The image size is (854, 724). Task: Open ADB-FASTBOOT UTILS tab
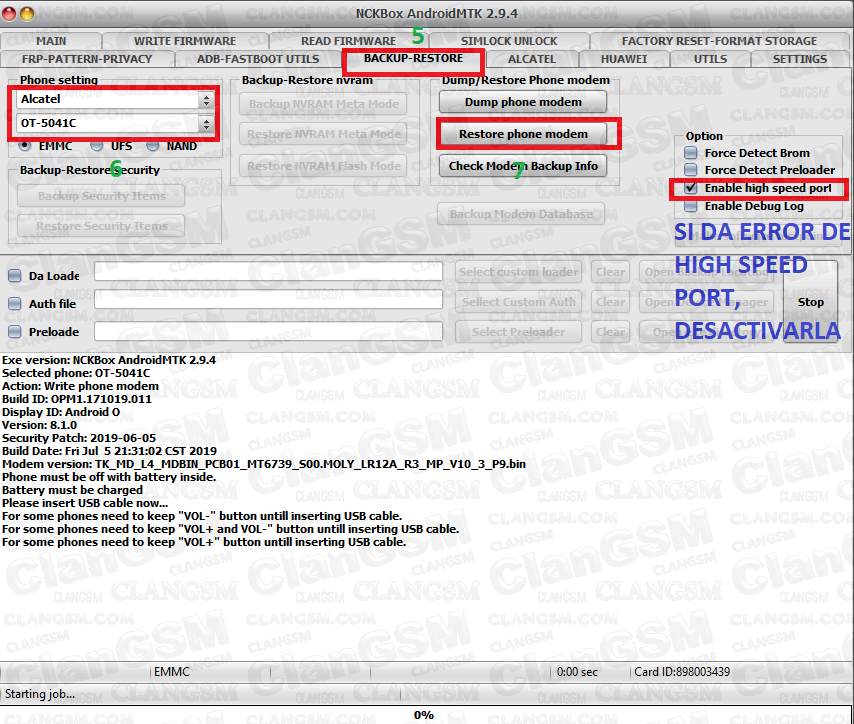[x=258, y=59]
